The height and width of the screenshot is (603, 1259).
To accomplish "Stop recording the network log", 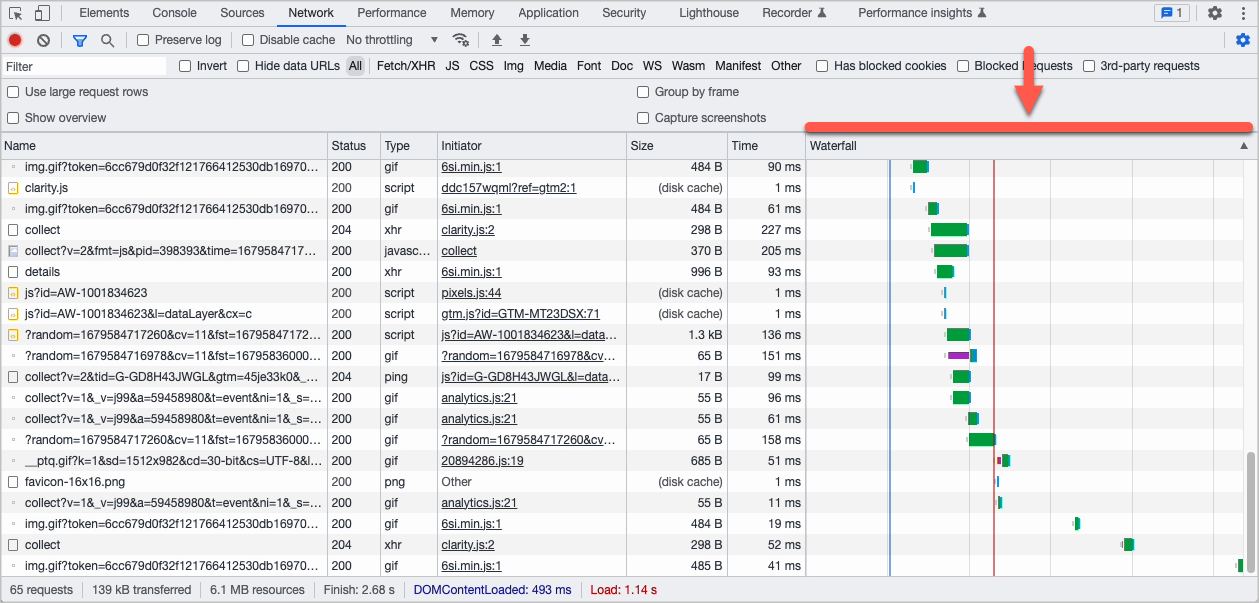I will point(15,40).
